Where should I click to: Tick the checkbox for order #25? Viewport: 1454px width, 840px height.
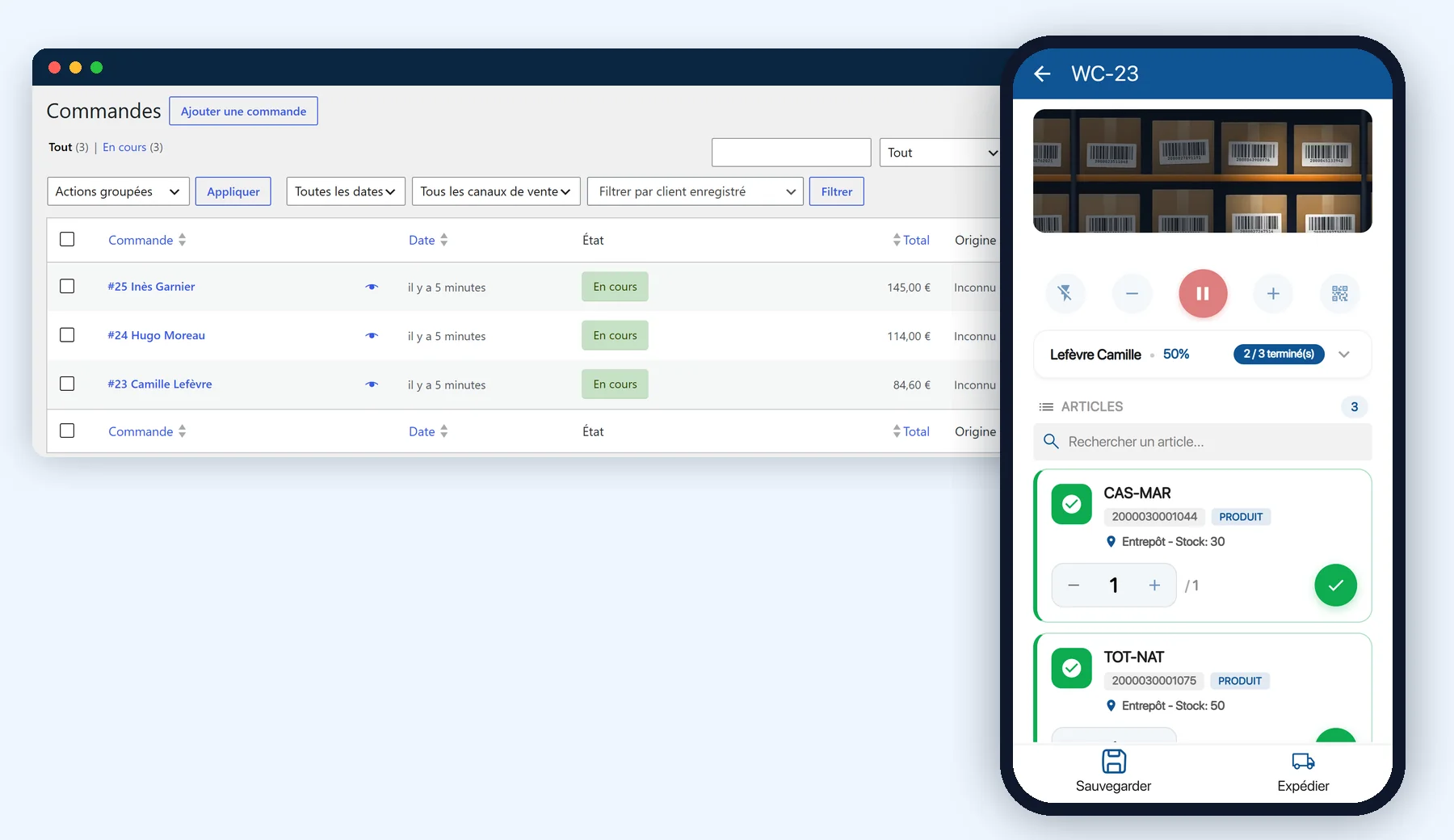(67, 286)
